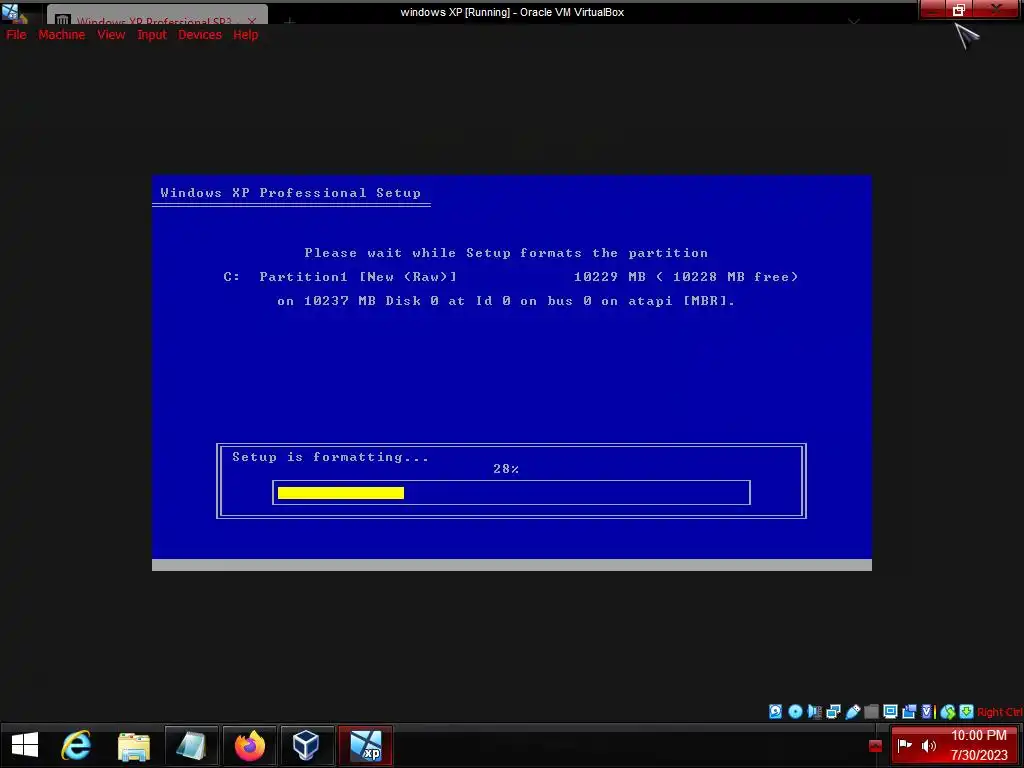Launch Firefox from the taskbar

[x=249, y=745]
